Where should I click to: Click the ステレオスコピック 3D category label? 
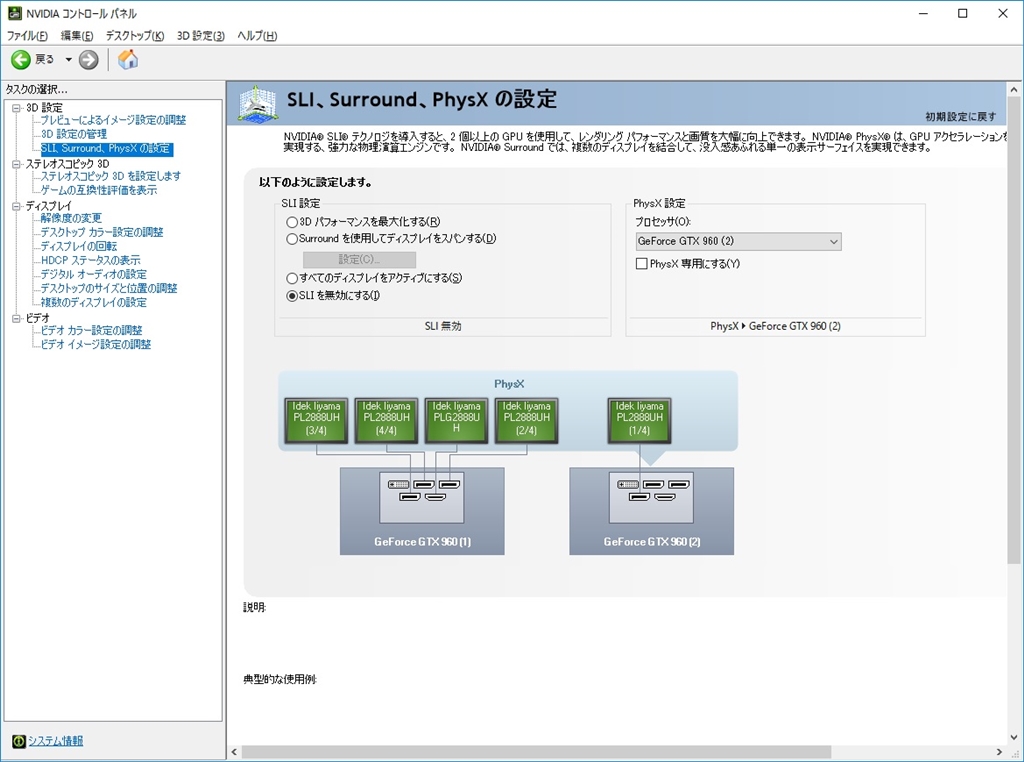click(x=67, y=164)
